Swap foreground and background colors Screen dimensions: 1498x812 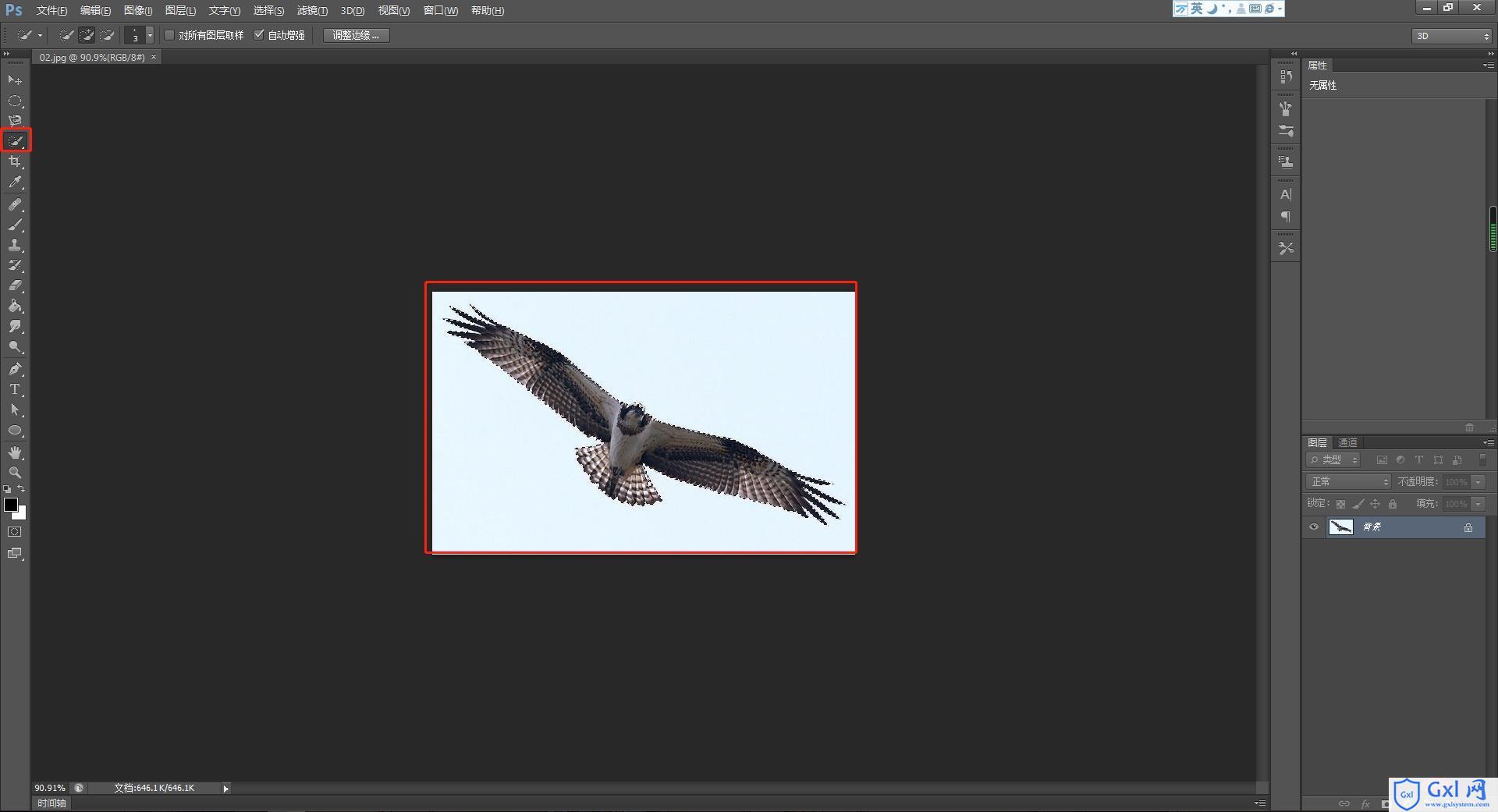(21, 489)
